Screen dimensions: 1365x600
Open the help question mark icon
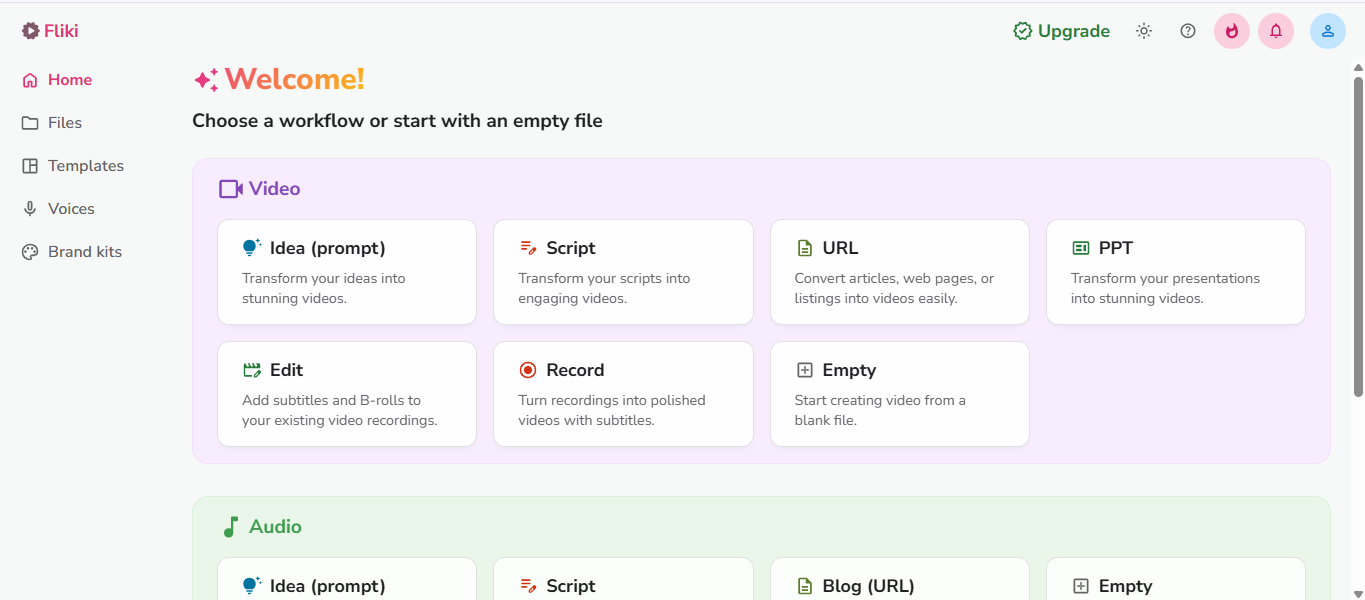click(1187, 31)
